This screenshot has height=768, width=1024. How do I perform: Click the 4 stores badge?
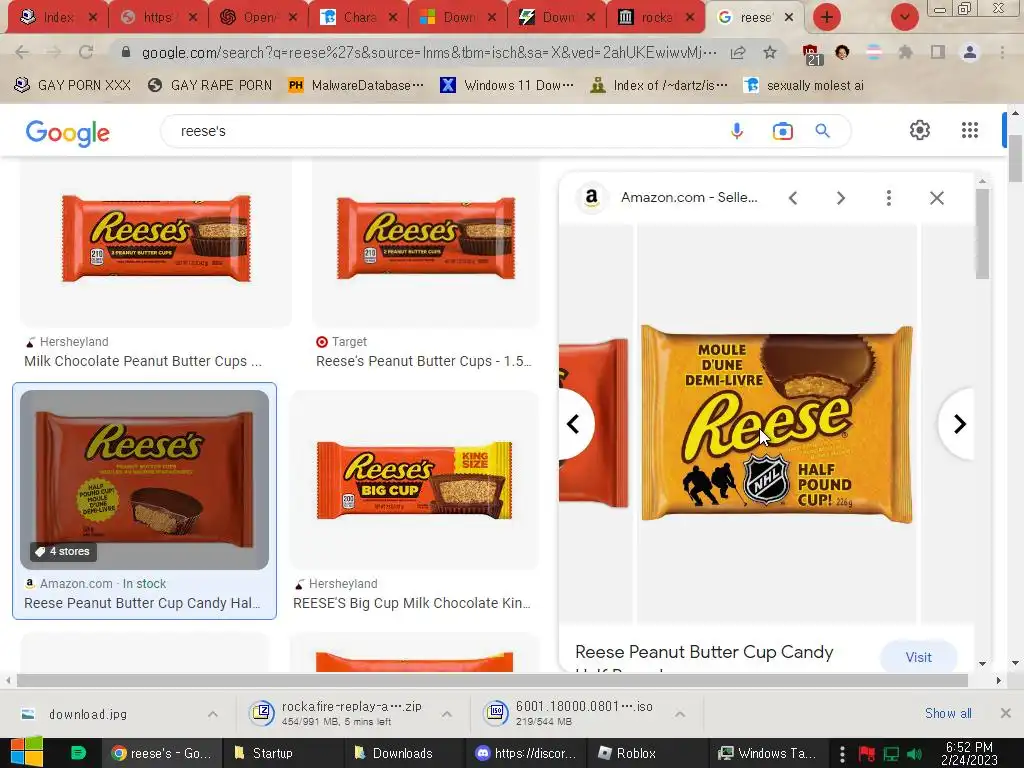[63, 551]
